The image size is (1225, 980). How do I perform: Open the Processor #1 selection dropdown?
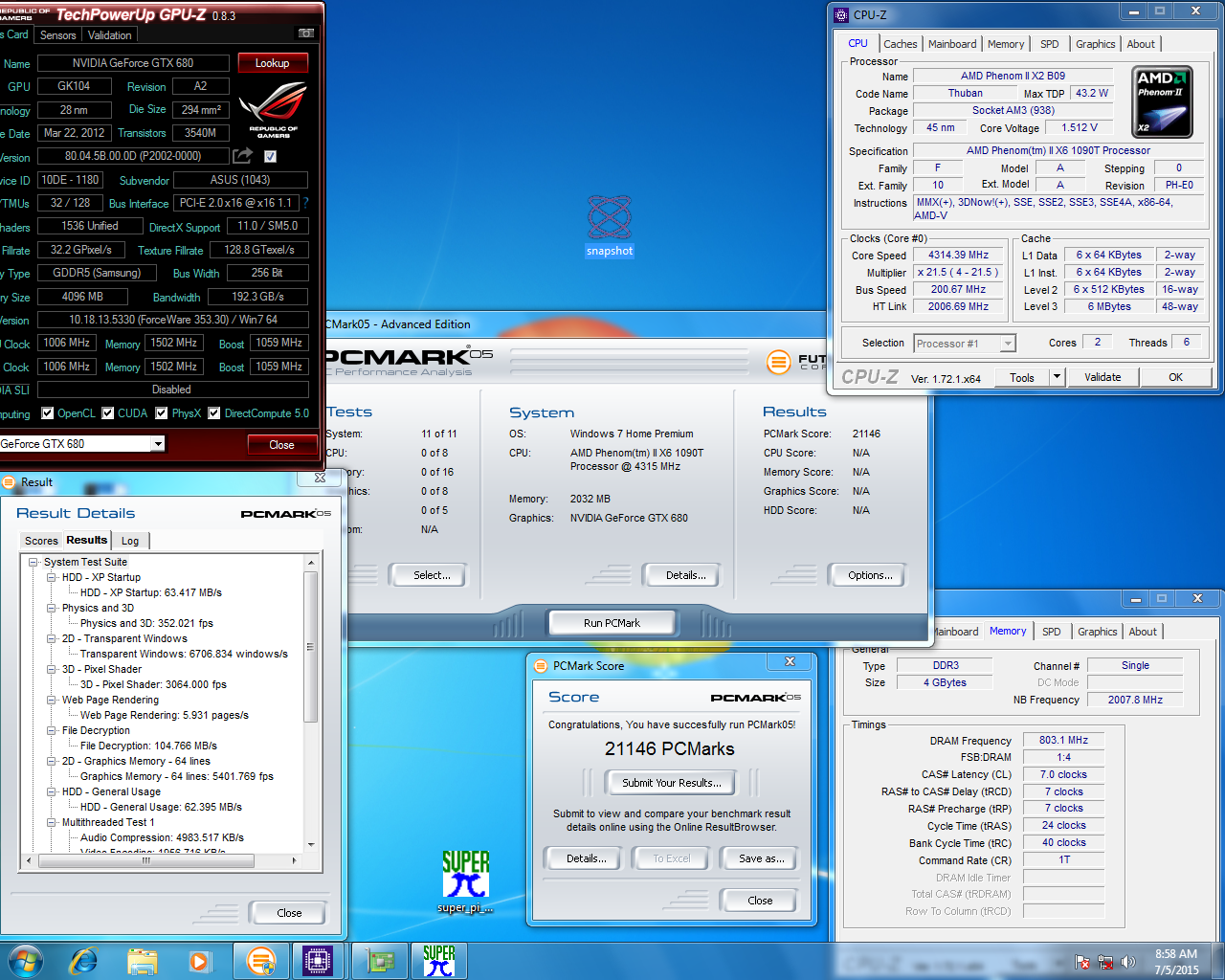point(1007,344)
